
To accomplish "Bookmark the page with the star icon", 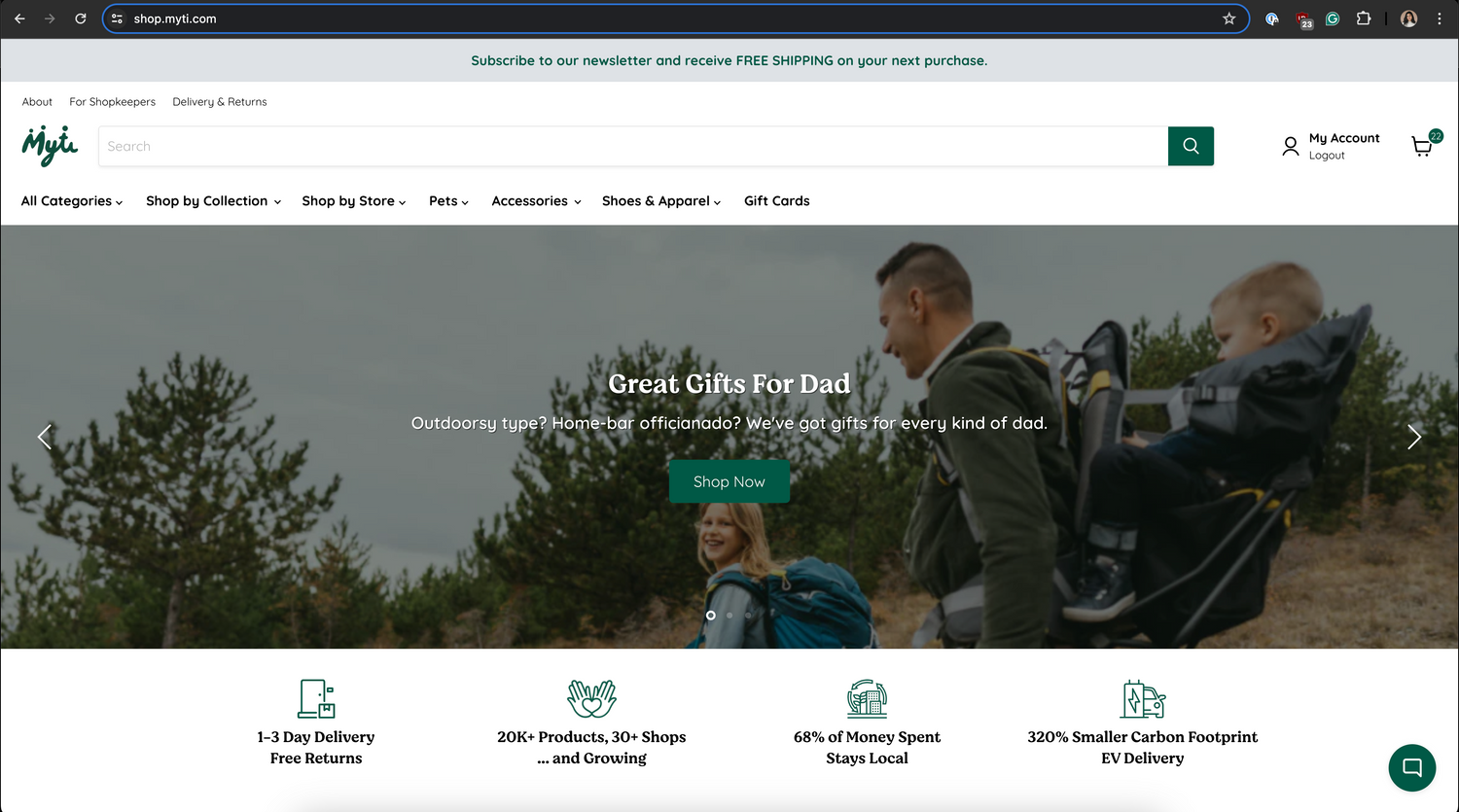I will [1228, 18].
